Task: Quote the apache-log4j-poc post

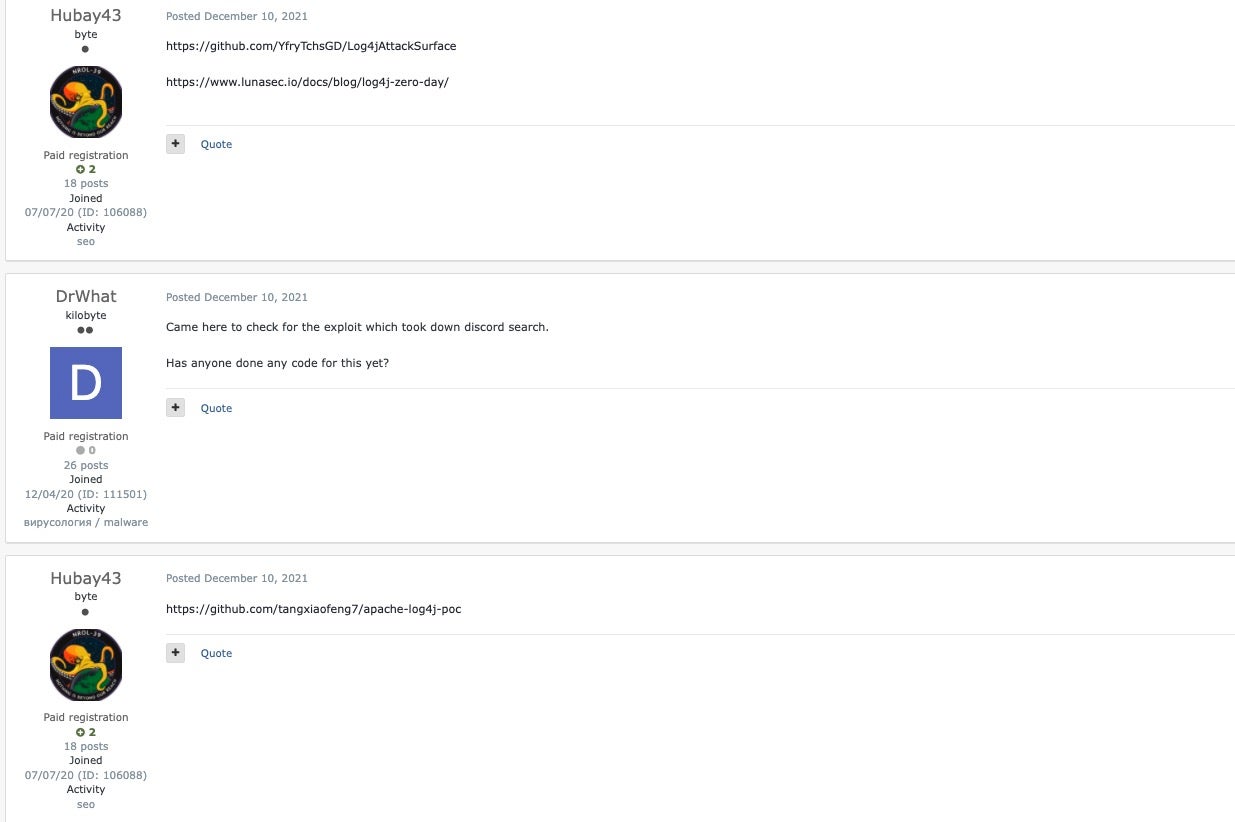Action: coord(216,653)
